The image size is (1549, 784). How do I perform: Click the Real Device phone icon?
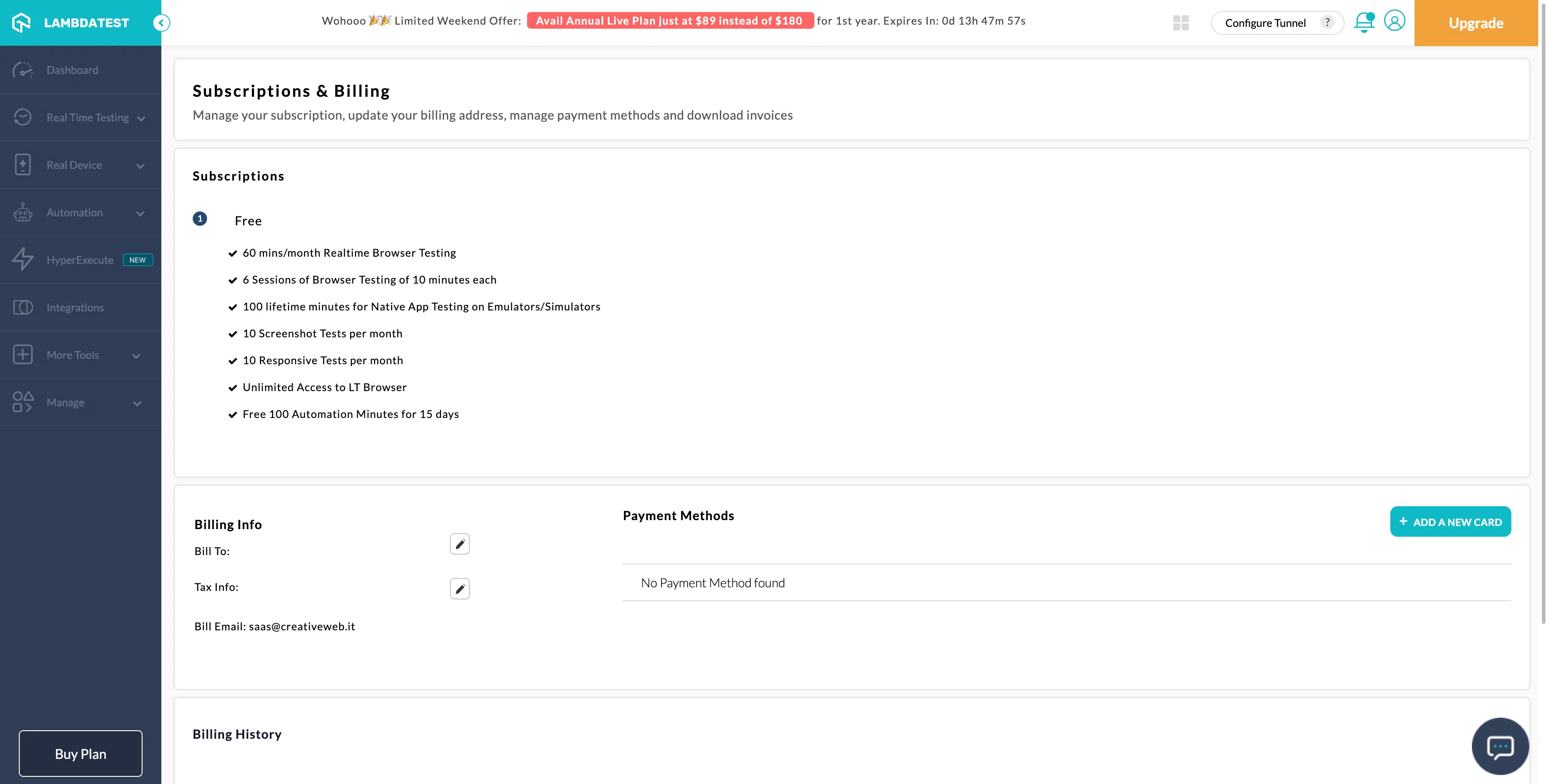click(x=23, y=165)
